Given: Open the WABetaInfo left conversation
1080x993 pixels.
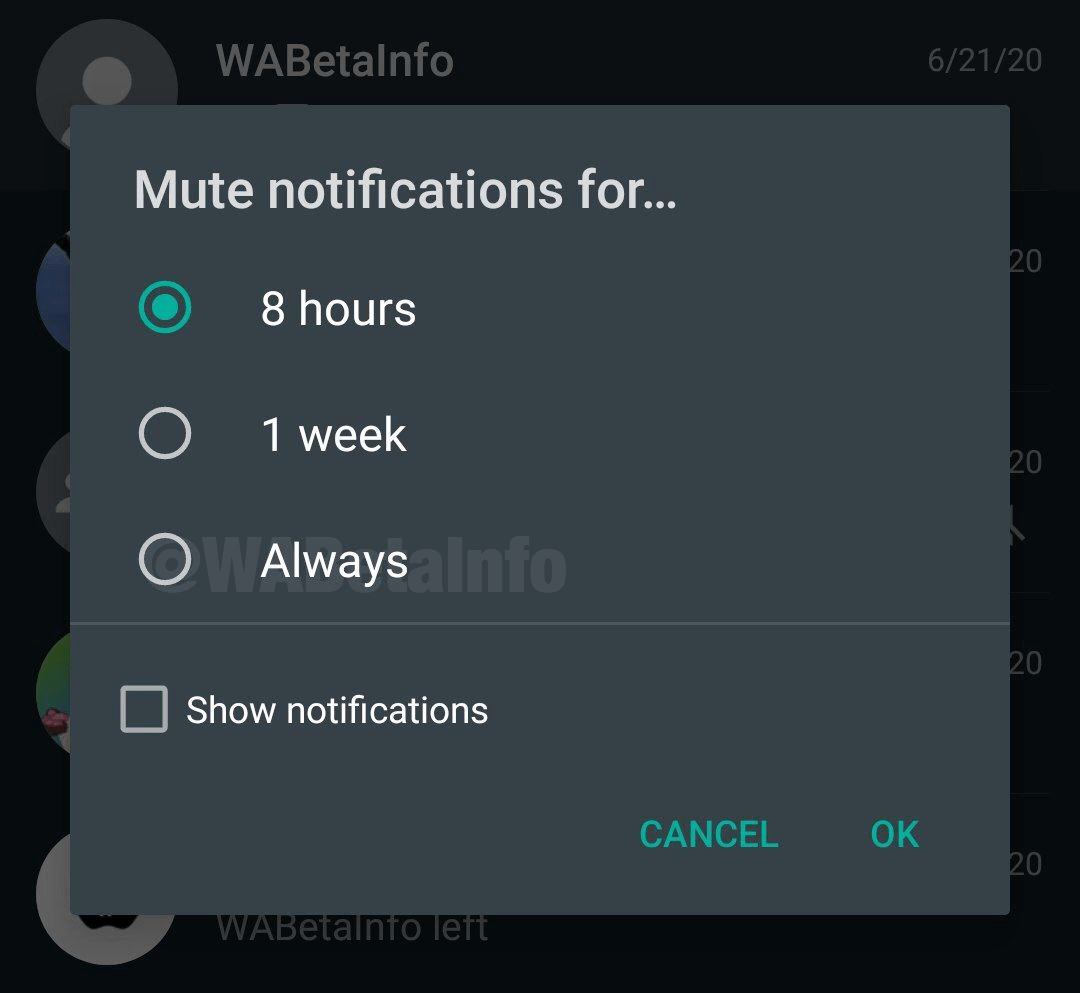Looking at the screenshot, I should [349, 927].
